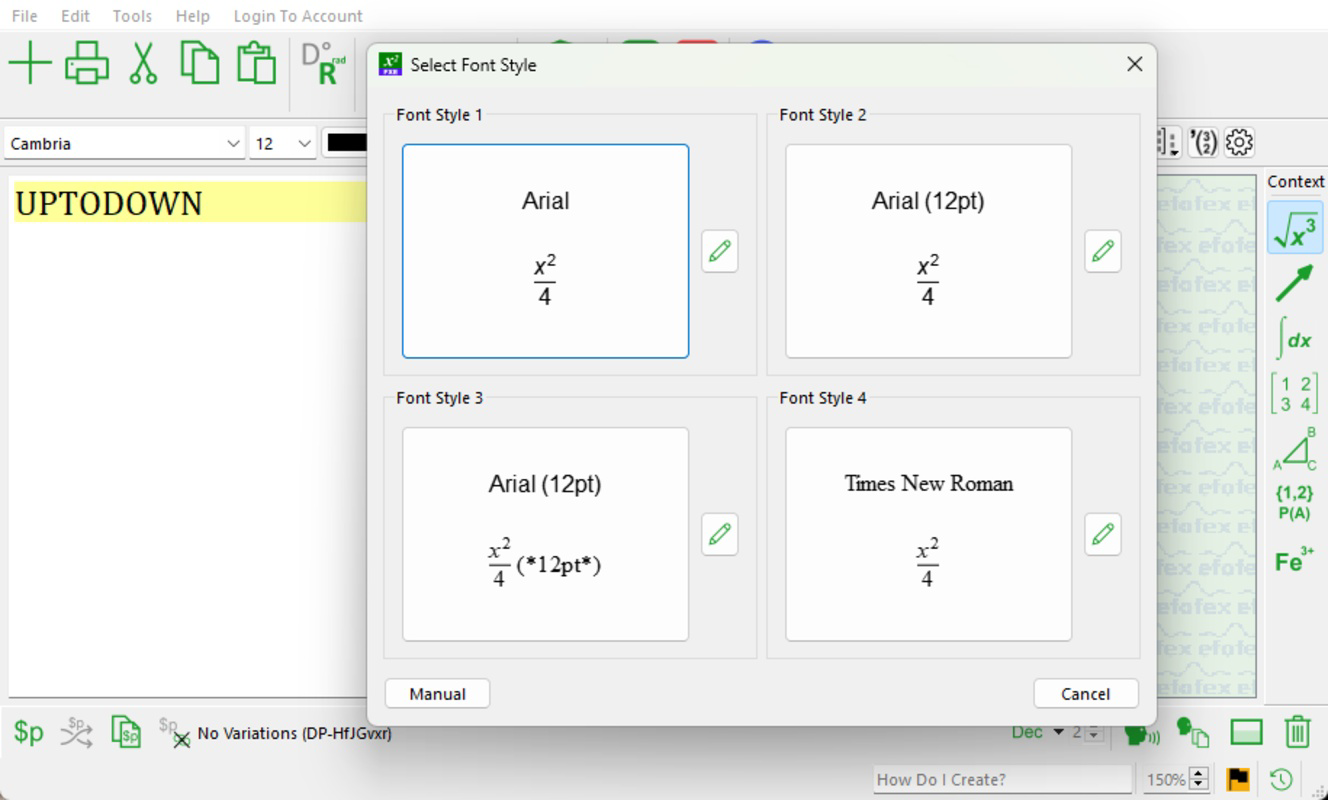
Task: Edit Font Style 4 with pencil icon
Action: [1103, 535]
